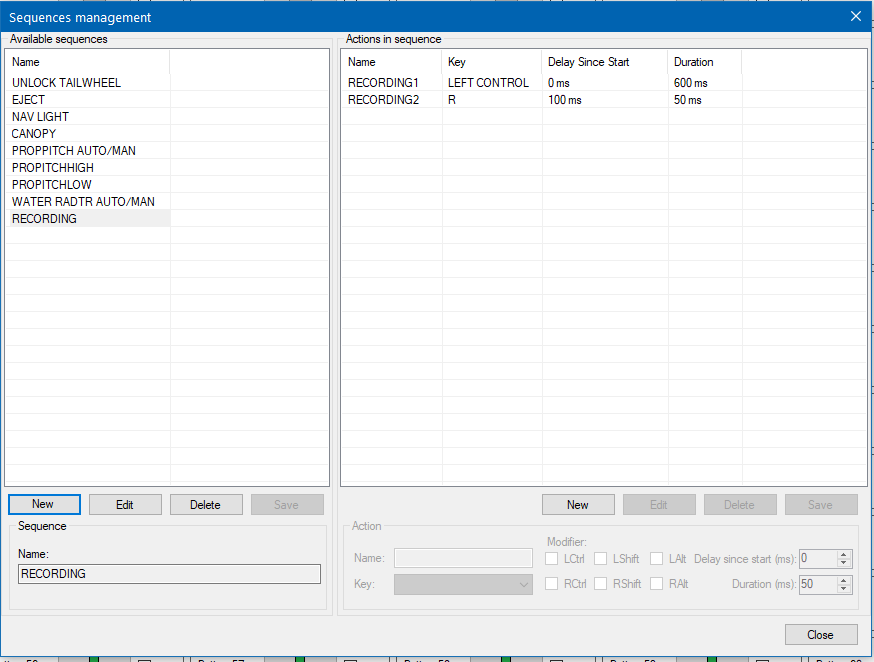The height and width of the screenshot is (662, 874).
Task: Select the EJECT sequence
Action: (x=28, y=100)
